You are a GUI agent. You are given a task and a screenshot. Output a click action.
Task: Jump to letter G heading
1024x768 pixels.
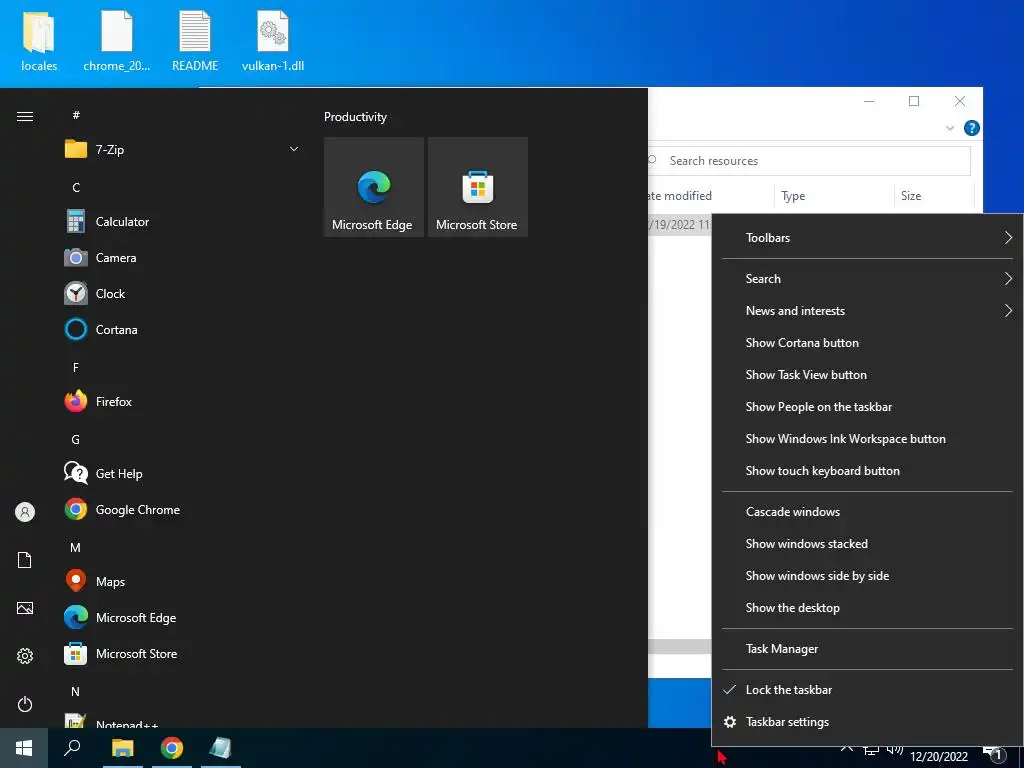pyautogui.click(x=76, y=440)
